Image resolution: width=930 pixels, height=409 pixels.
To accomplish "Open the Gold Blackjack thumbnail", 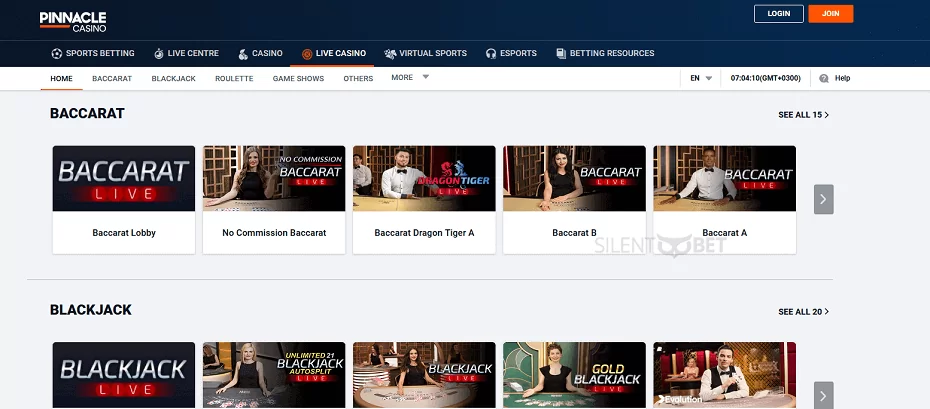I will (574, 375).
